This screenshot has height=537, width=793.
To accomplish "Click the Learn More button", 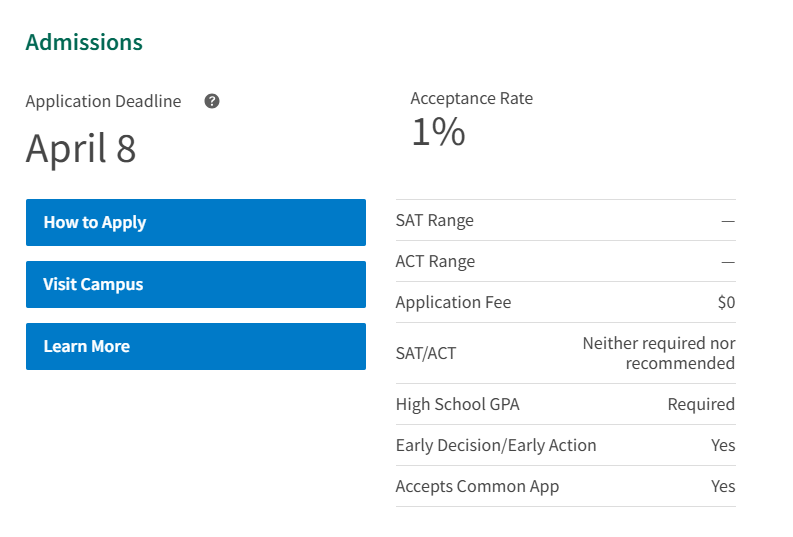I will click(x=195, y=346).
